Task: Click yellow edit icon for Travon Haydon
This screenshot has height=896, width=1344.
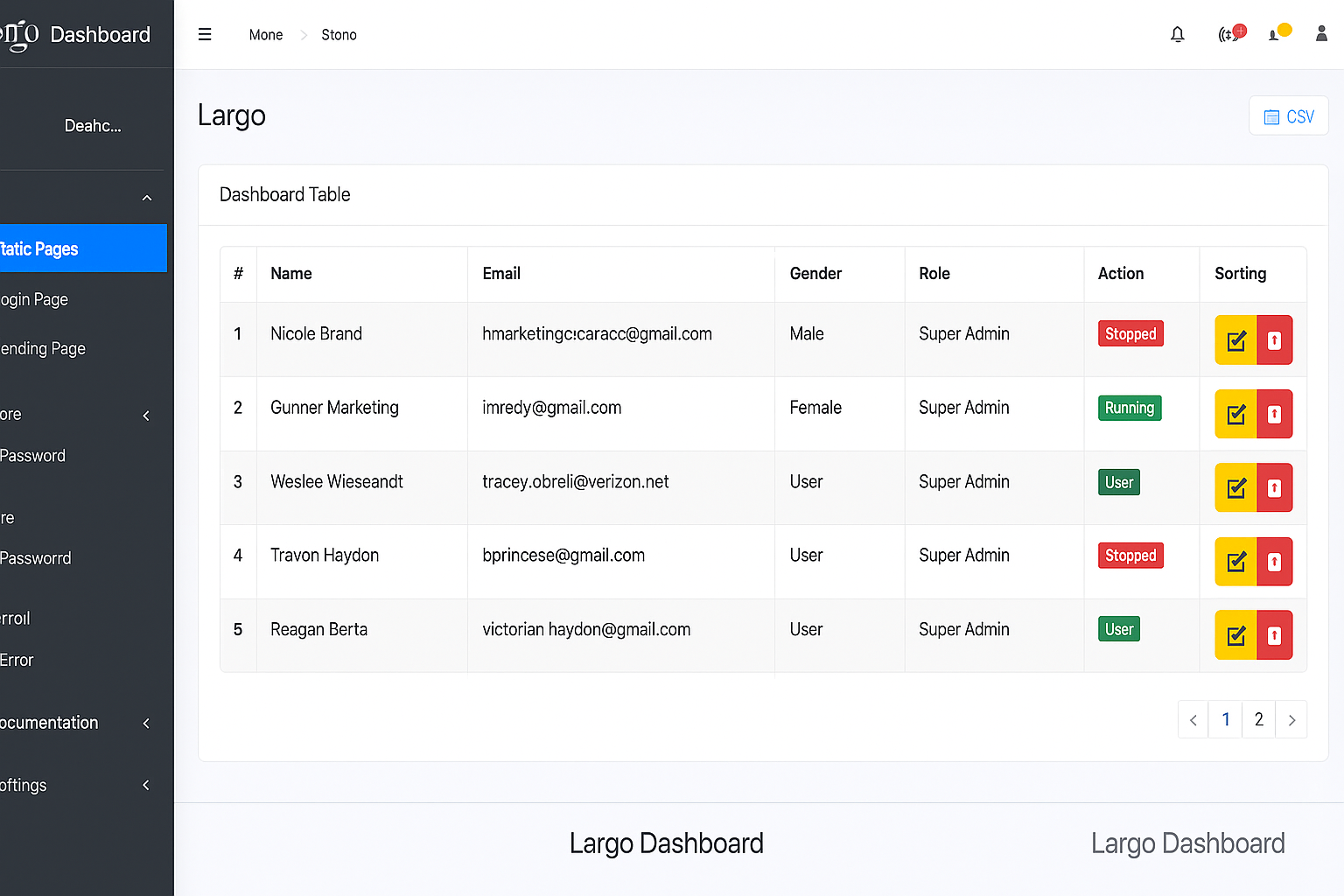Action: tap(1235, 562)
